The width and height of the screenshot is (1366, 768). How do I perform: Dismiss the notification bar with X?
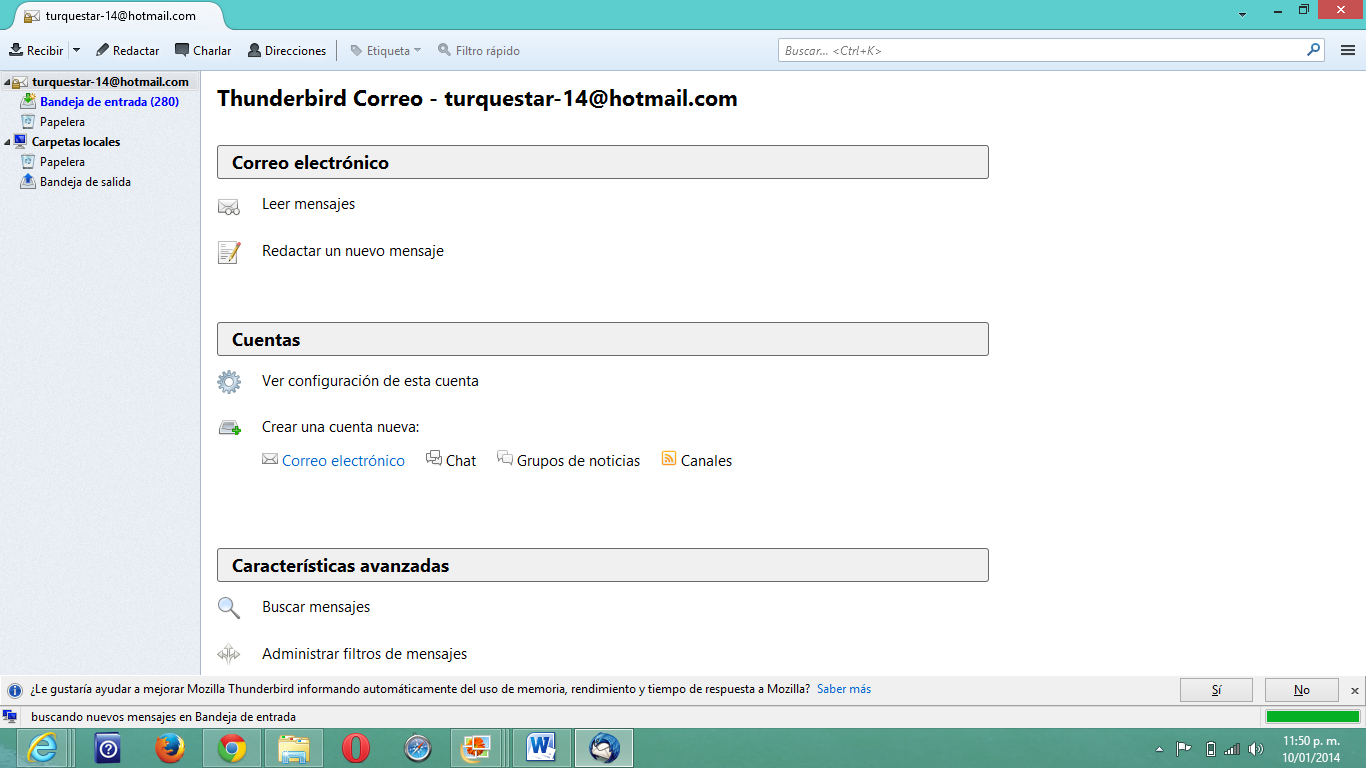click(x=1355, y=690)
